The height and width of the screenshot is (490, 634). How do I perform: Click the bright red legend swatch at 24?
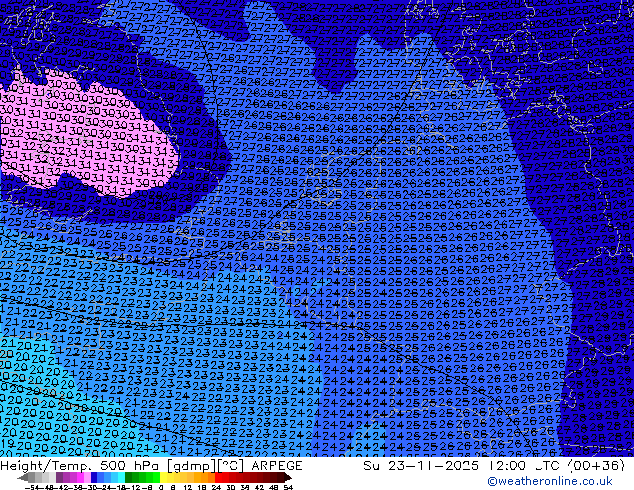tap(218, 477)
